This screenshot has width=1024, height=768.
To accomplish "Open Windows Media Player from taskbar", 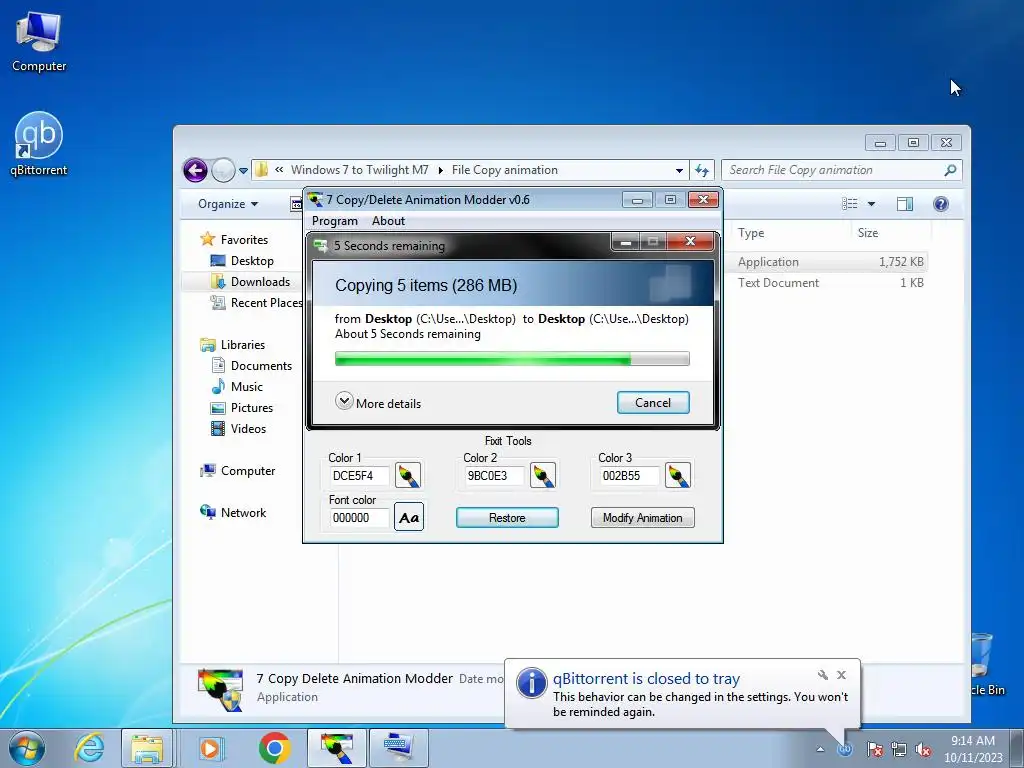I will 210,748.
